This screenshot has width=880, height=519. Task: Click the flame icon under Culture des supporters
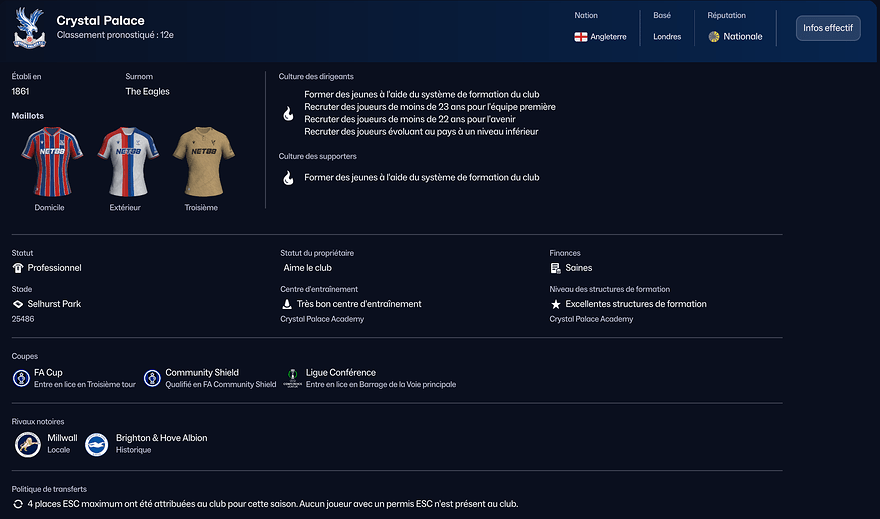point(288,178)
